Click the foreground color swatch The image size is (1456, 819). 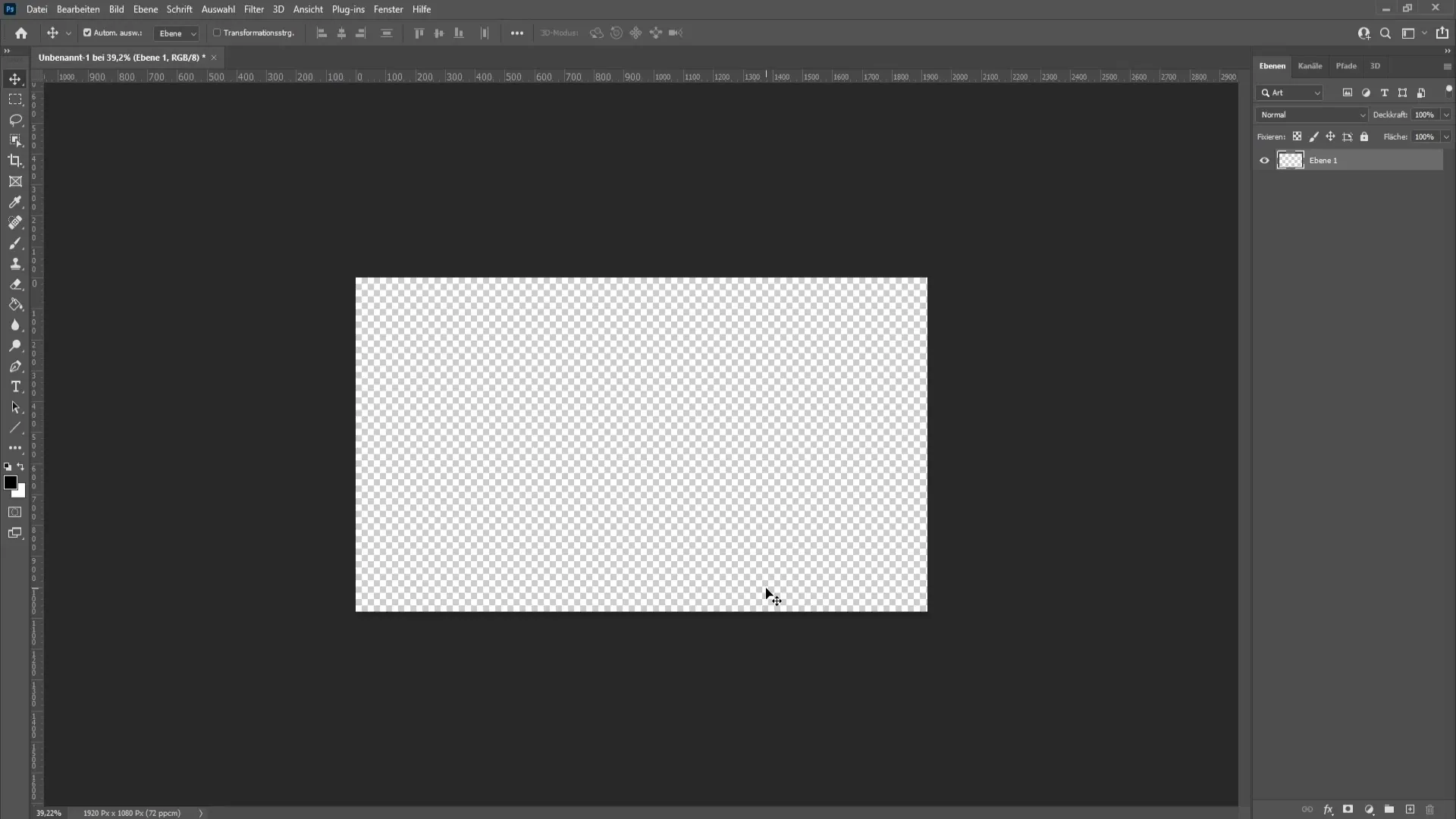(10, 482)
